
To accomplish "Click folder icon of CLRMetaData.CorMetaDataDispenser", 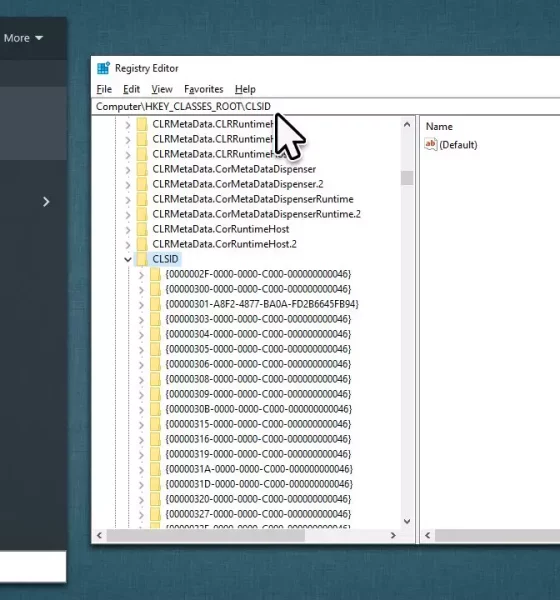I will (x=142, y=169).
